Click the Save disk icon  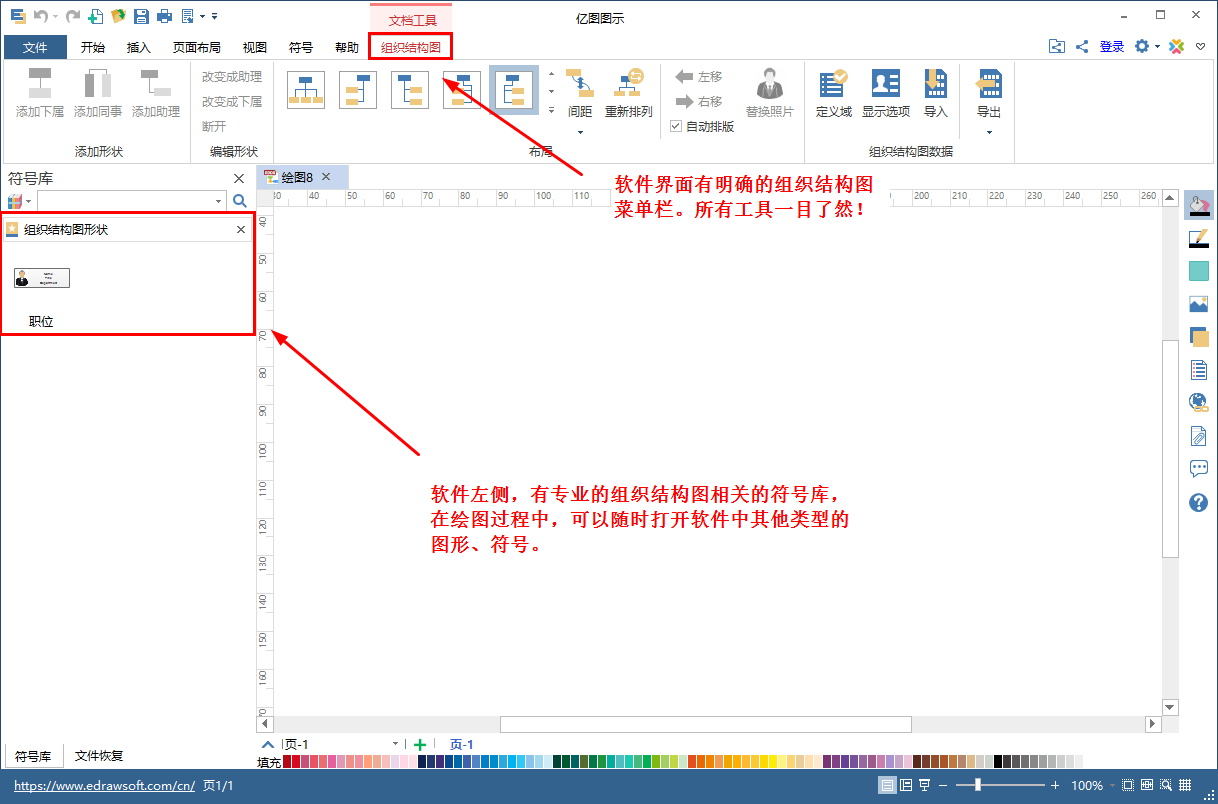141,16
